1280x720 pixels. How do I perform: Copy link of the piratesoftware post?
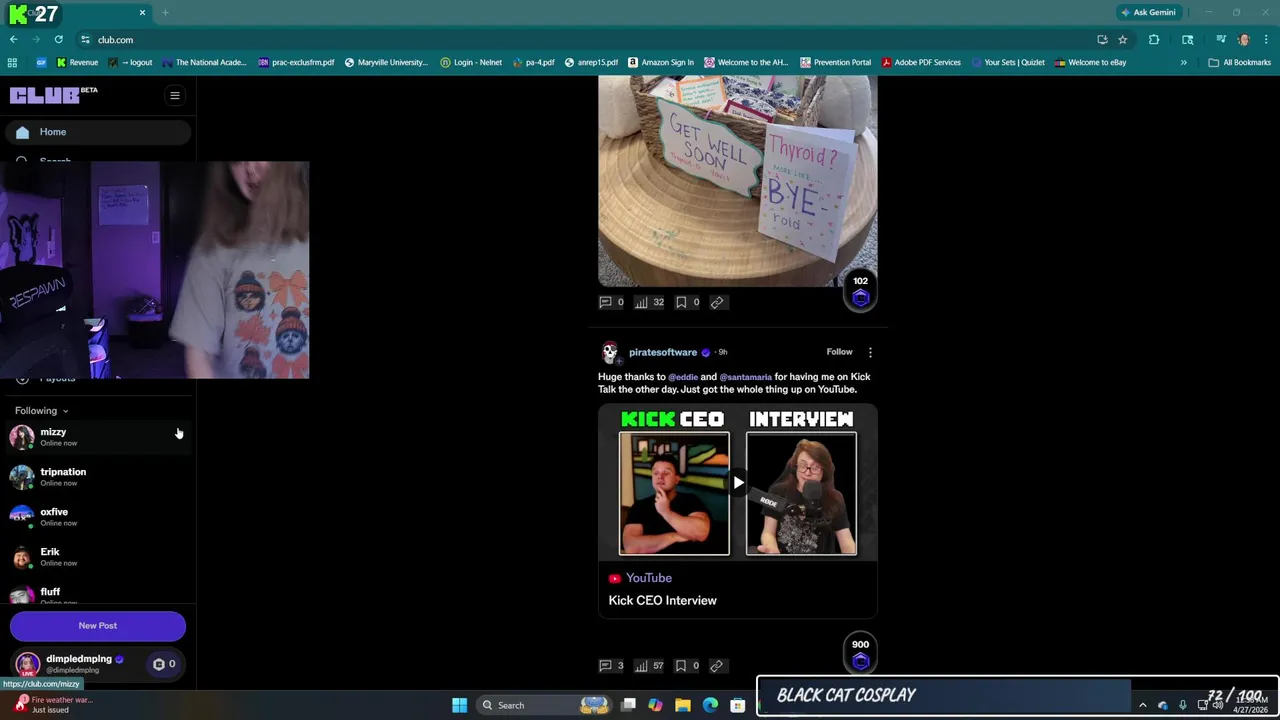click(717, 666)
